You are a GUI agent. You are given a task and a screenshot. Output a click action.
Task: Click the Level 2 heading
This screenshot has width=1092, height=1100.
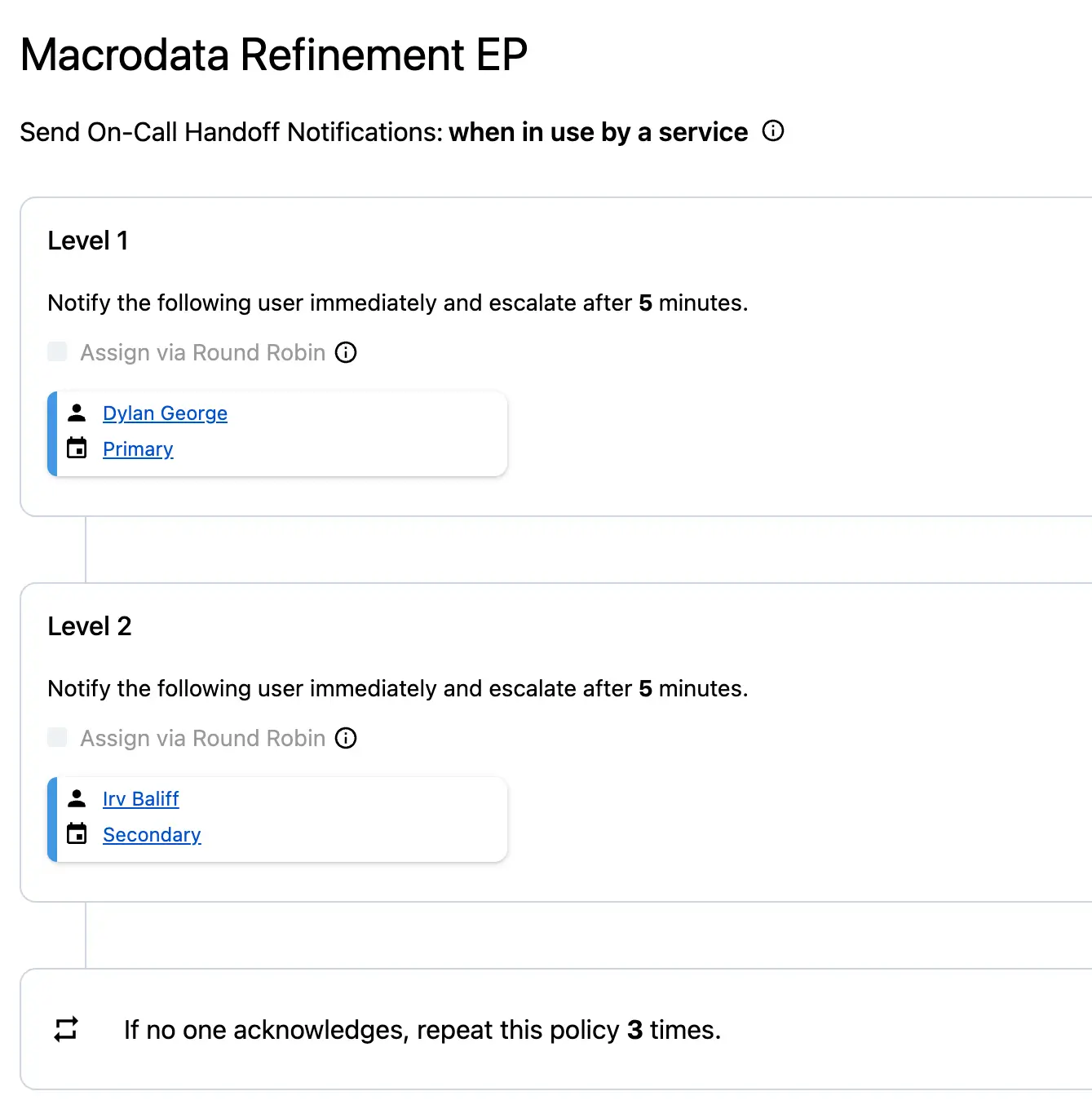pyautogui.click(x=90, y=626)
